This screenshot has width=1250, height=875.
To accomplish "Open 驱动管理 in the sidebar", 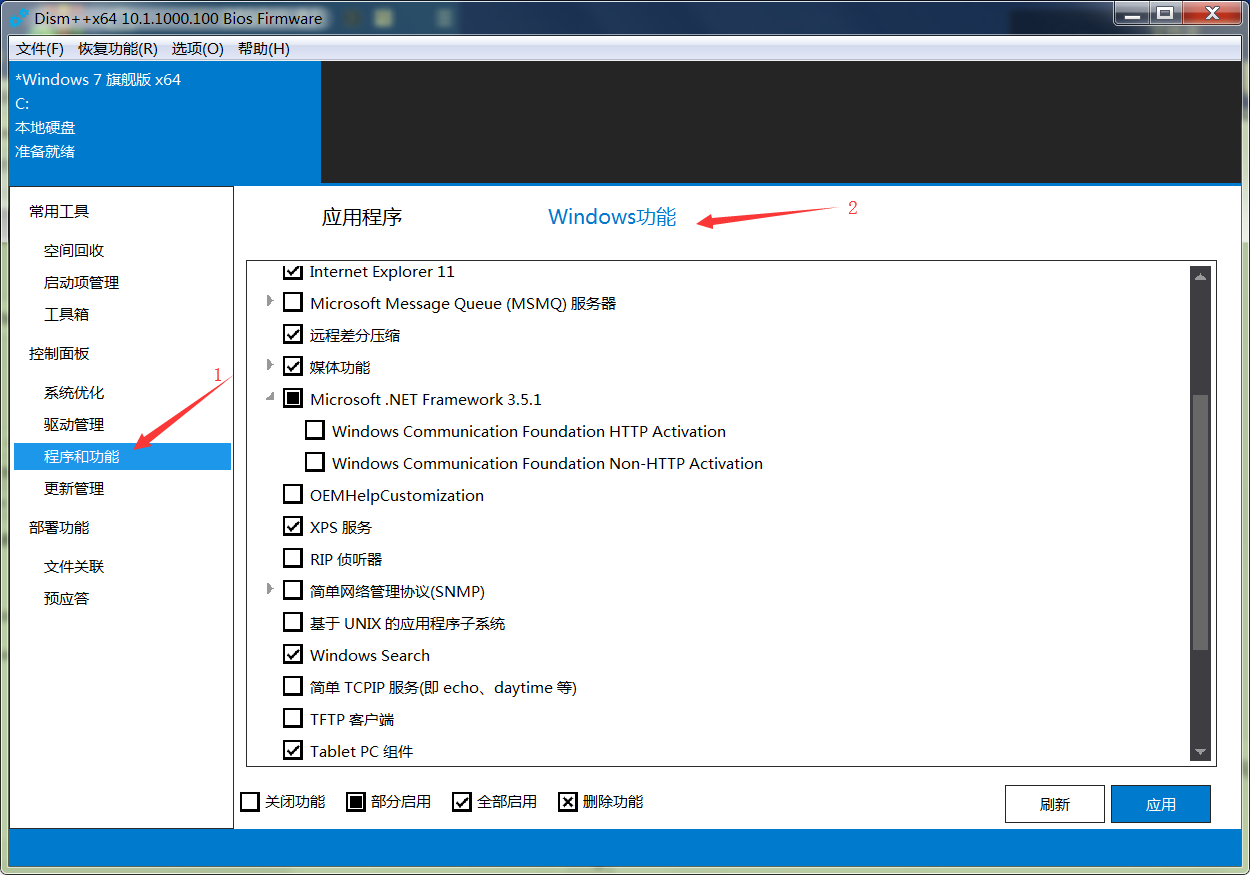I will 74,425.
